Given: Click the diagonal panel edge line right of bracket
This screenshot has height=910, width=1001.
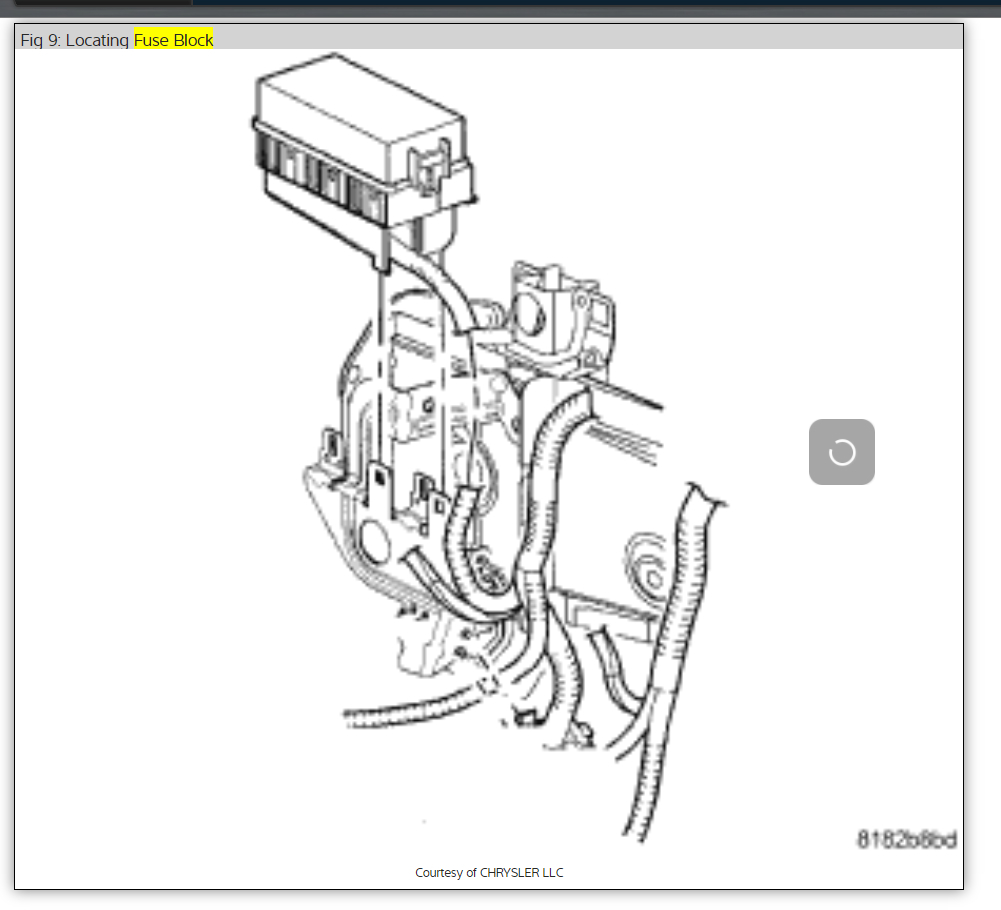Looking at the screenshot, I should tap(620, 395).
